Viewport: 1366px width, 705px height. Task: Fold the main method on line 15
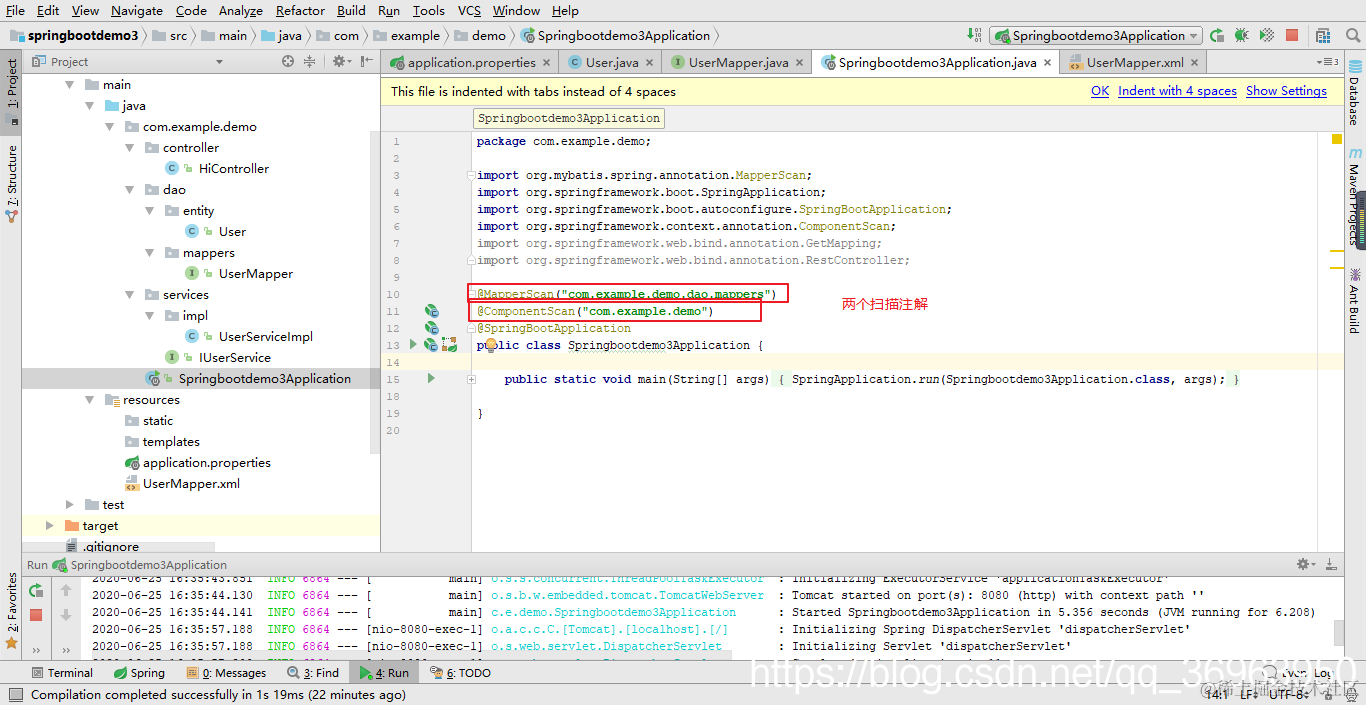tap(471, 379)
